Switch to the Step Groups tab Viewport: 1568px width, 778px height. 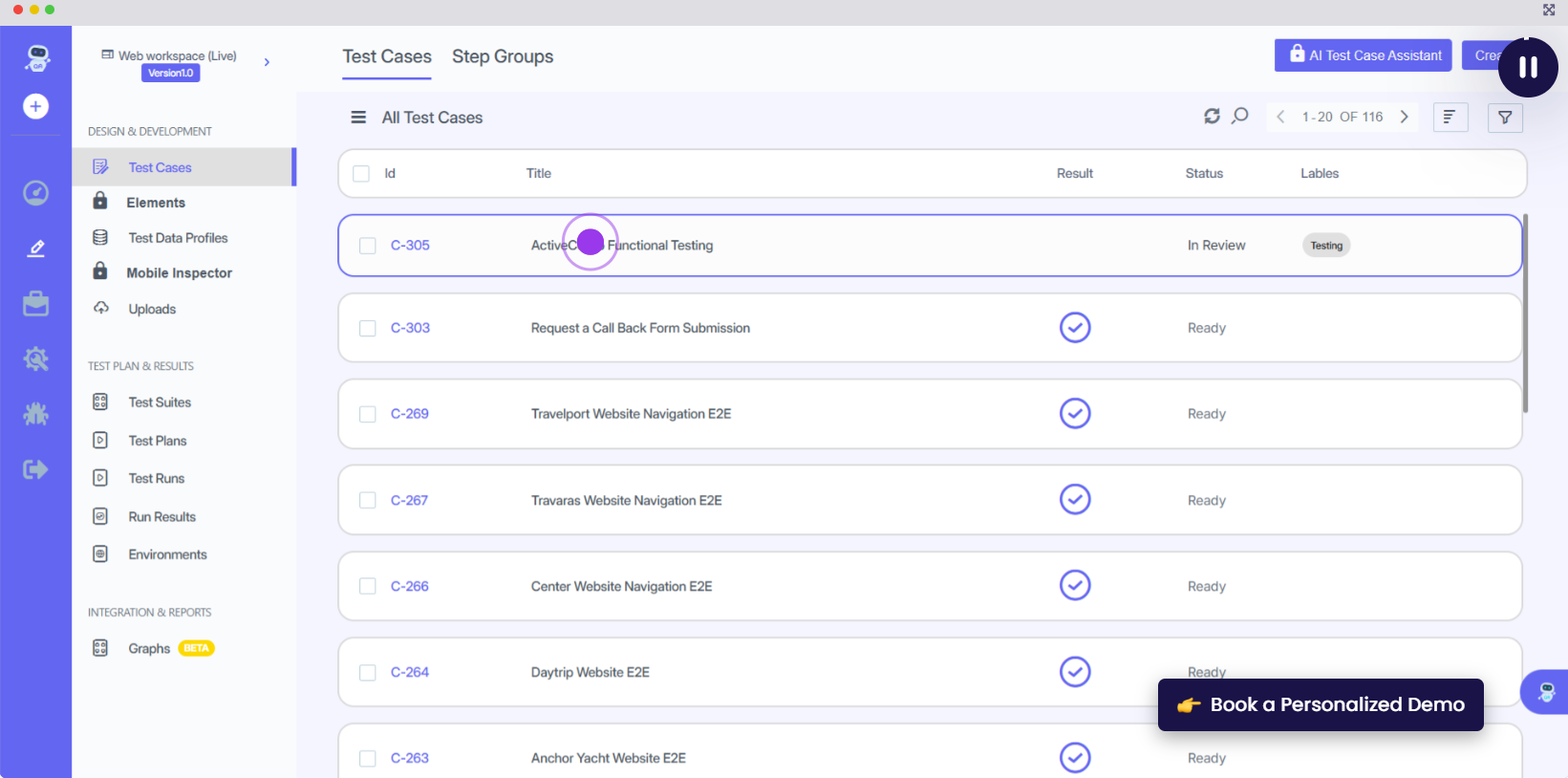(x=503, y=56)
